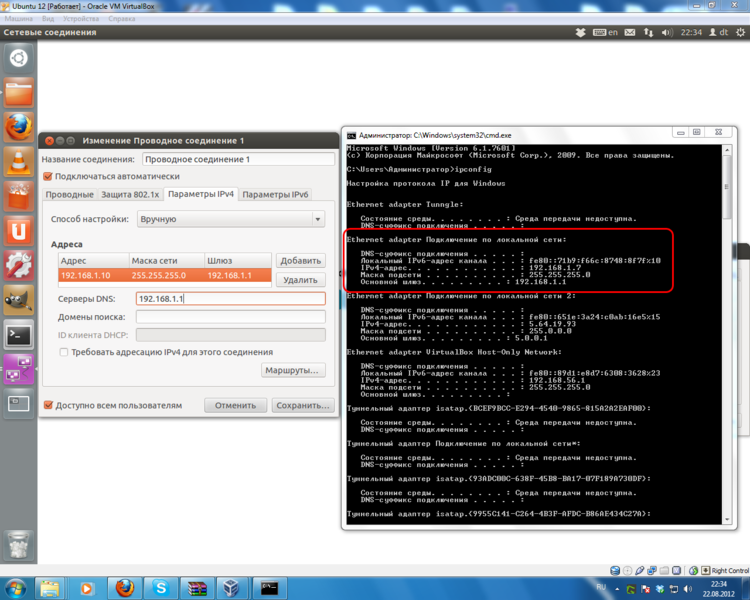The image size is (750, 600).
Task: Open Ubuntu One from the launcher
Action: click(18, 231)
